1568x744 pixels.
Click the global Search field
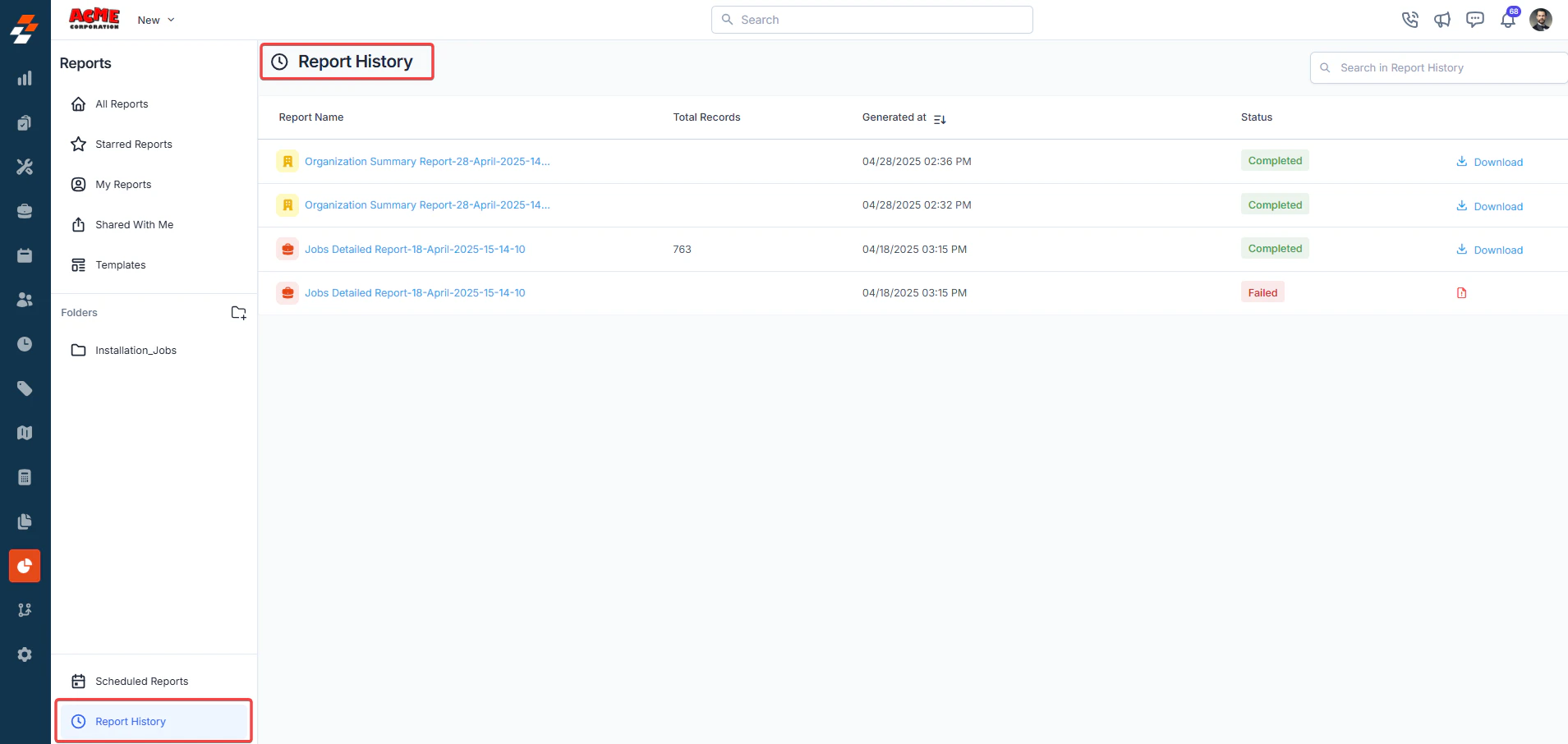click(x=871, y=20)
